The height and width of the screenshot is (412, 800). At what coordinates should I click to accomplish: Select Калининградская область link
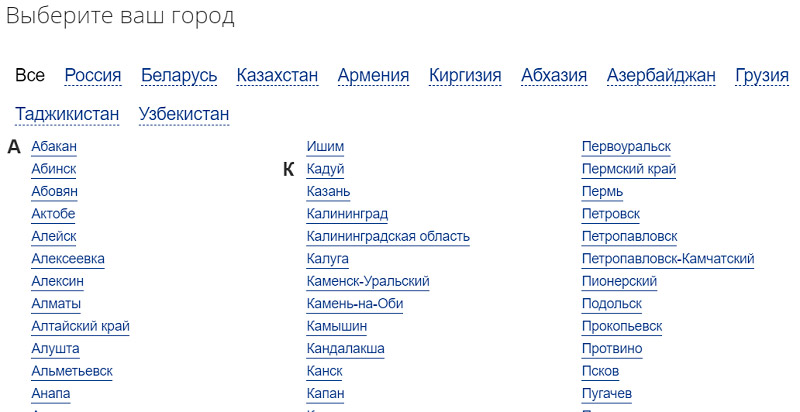388,236
